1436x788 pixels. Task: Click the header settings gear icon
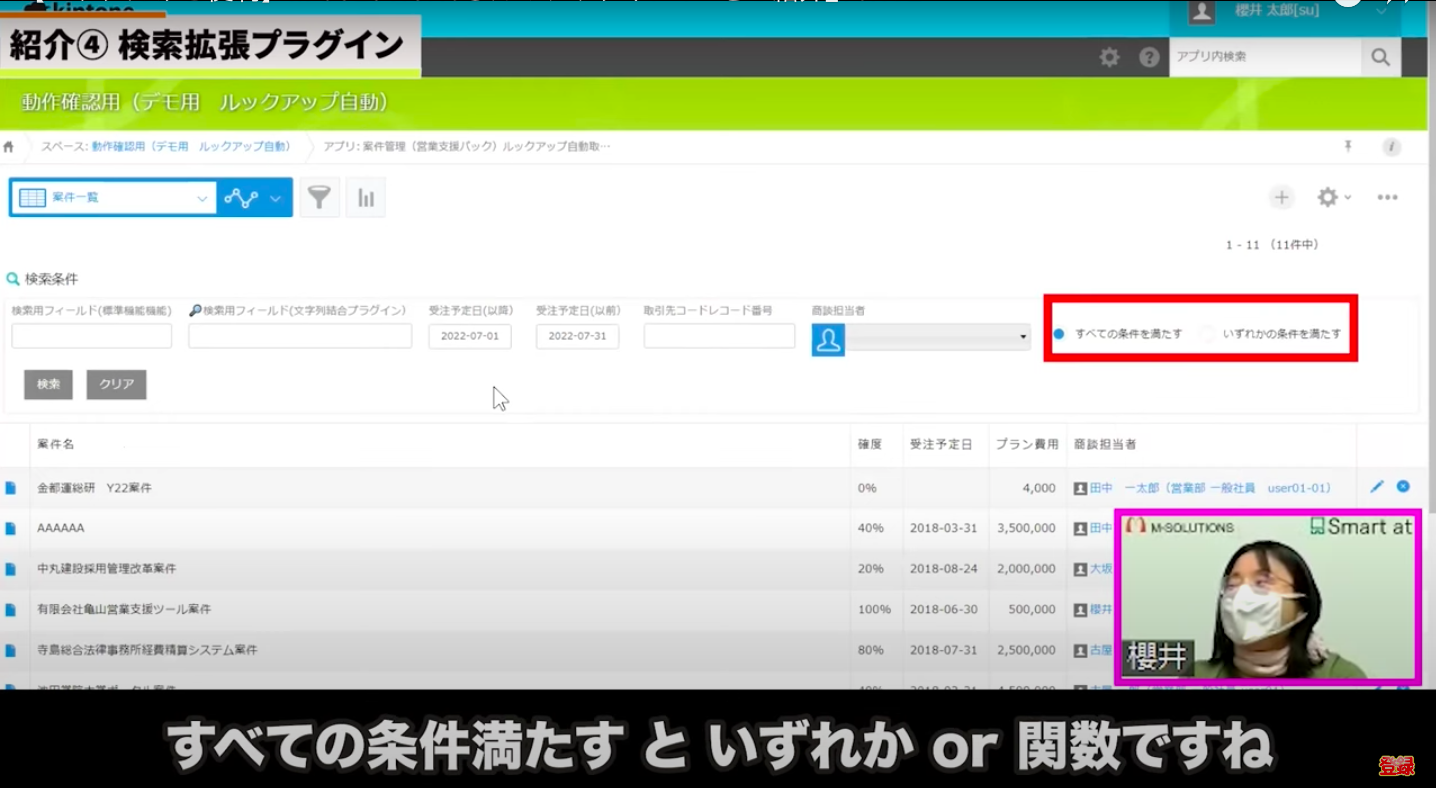[x=1109, y=57]
